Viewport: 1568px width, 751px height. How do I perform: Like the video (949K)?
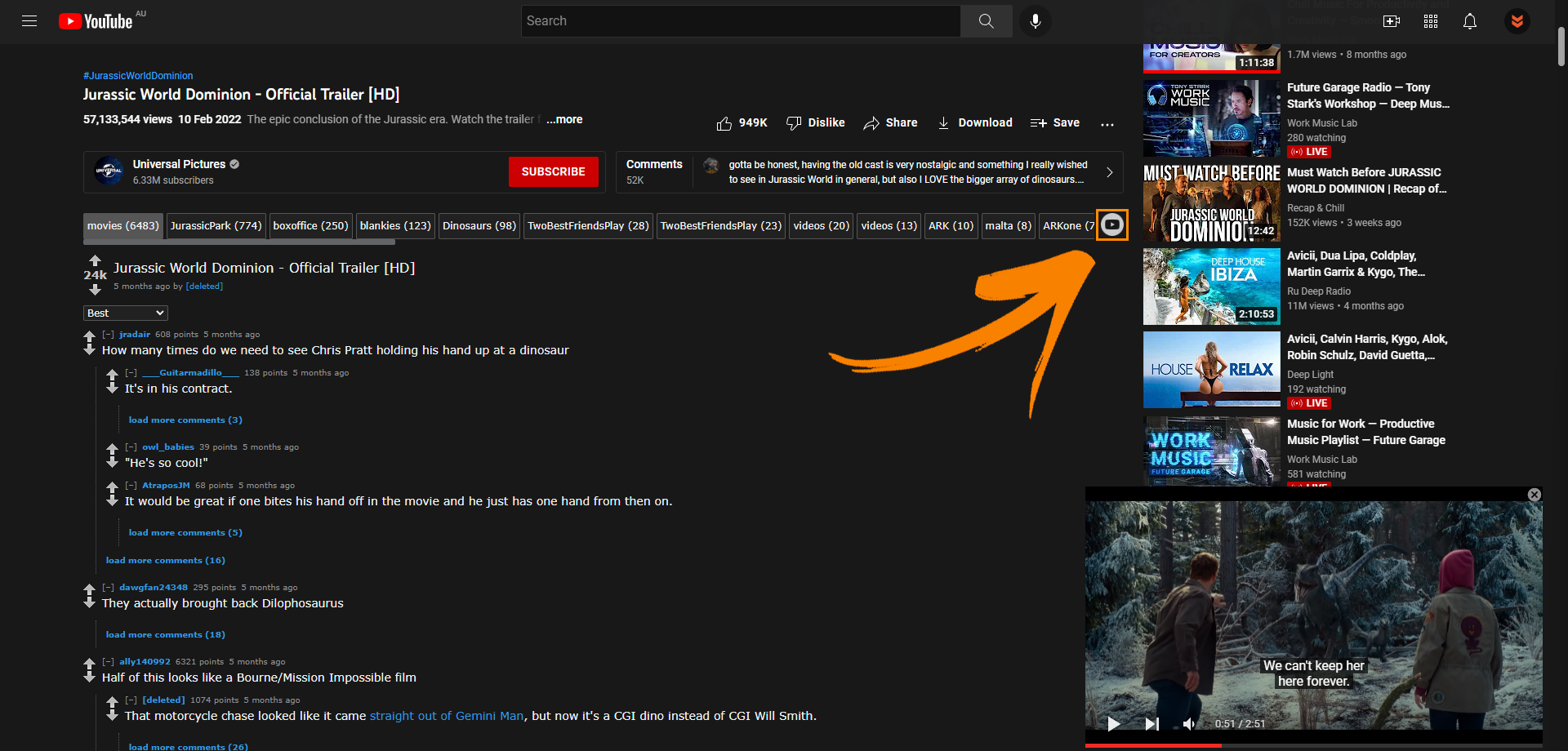click(x=742, y=123)
